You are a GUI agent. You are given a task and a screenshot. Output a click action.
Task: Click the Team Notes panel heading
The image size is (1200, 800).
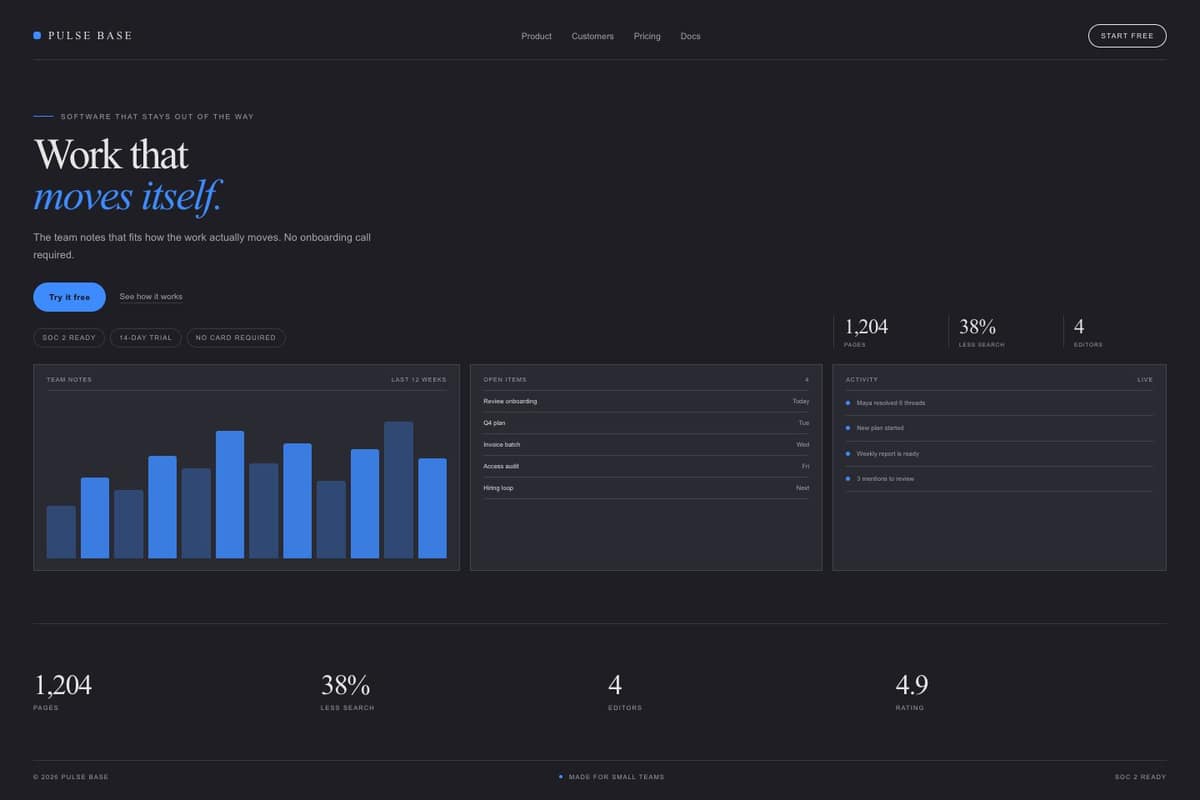click(69, 380)
